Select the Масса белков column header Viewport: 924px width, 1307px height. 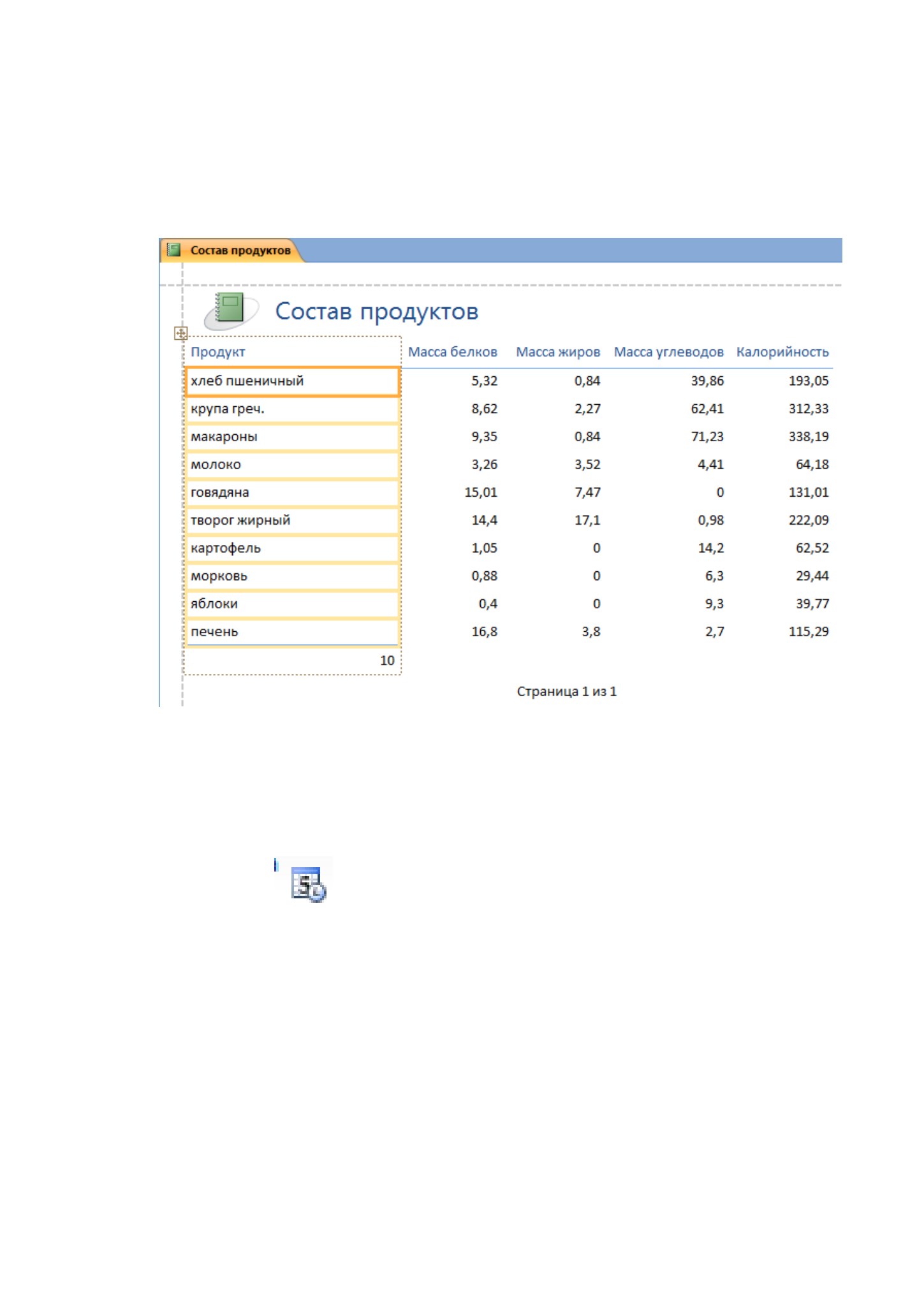coord(452,352)
